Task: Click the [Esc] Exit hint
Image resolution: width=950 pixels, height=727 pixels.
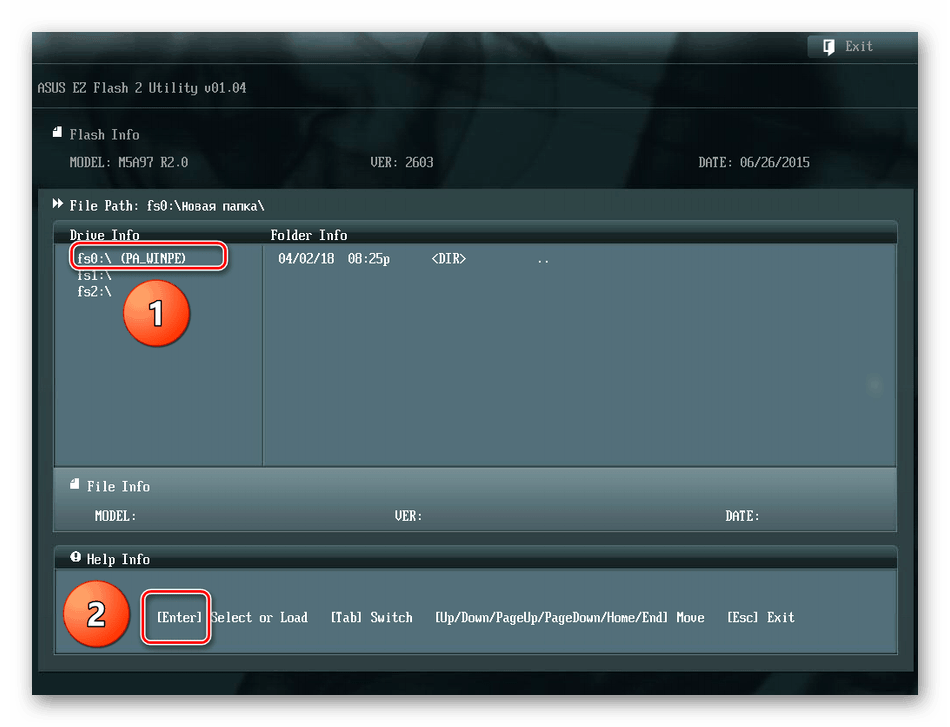Action: click(761, 617)
